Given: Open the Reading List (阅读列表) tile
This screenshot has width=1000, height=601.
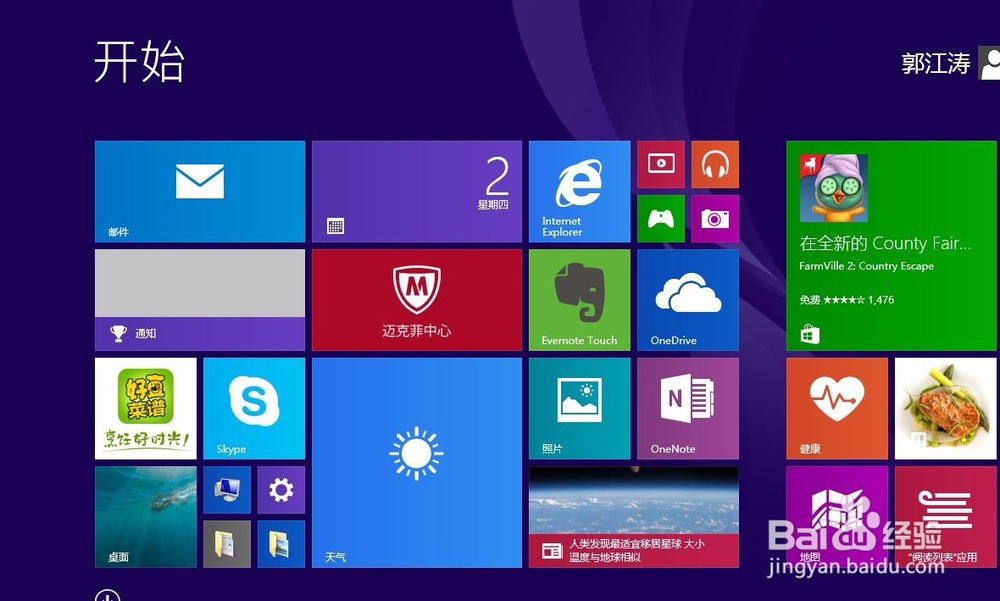Looking at the screenshot, I should 945,517.
